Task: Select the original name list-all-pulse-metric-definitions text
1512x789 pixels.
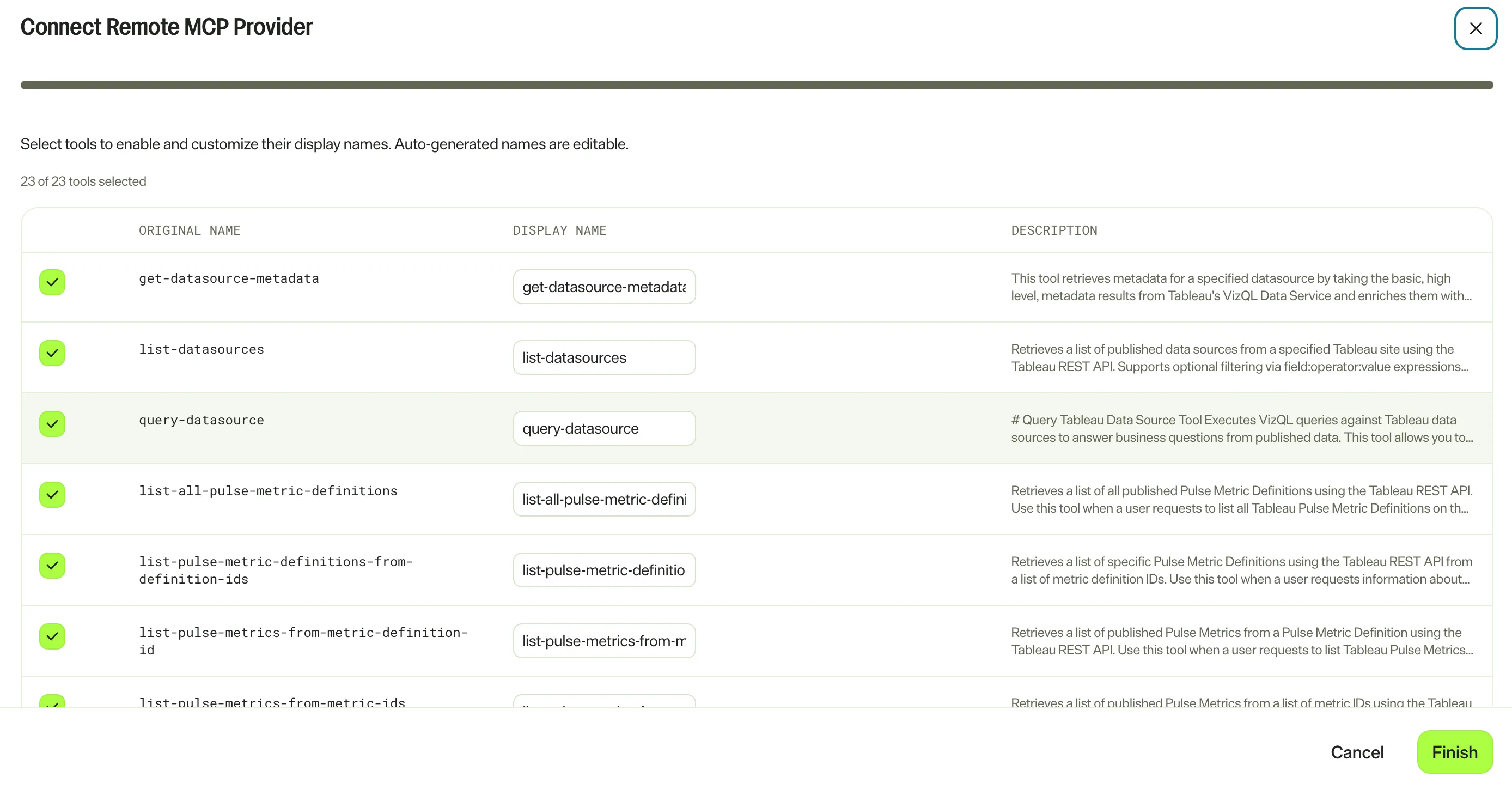Action: [x=268, y=491]
